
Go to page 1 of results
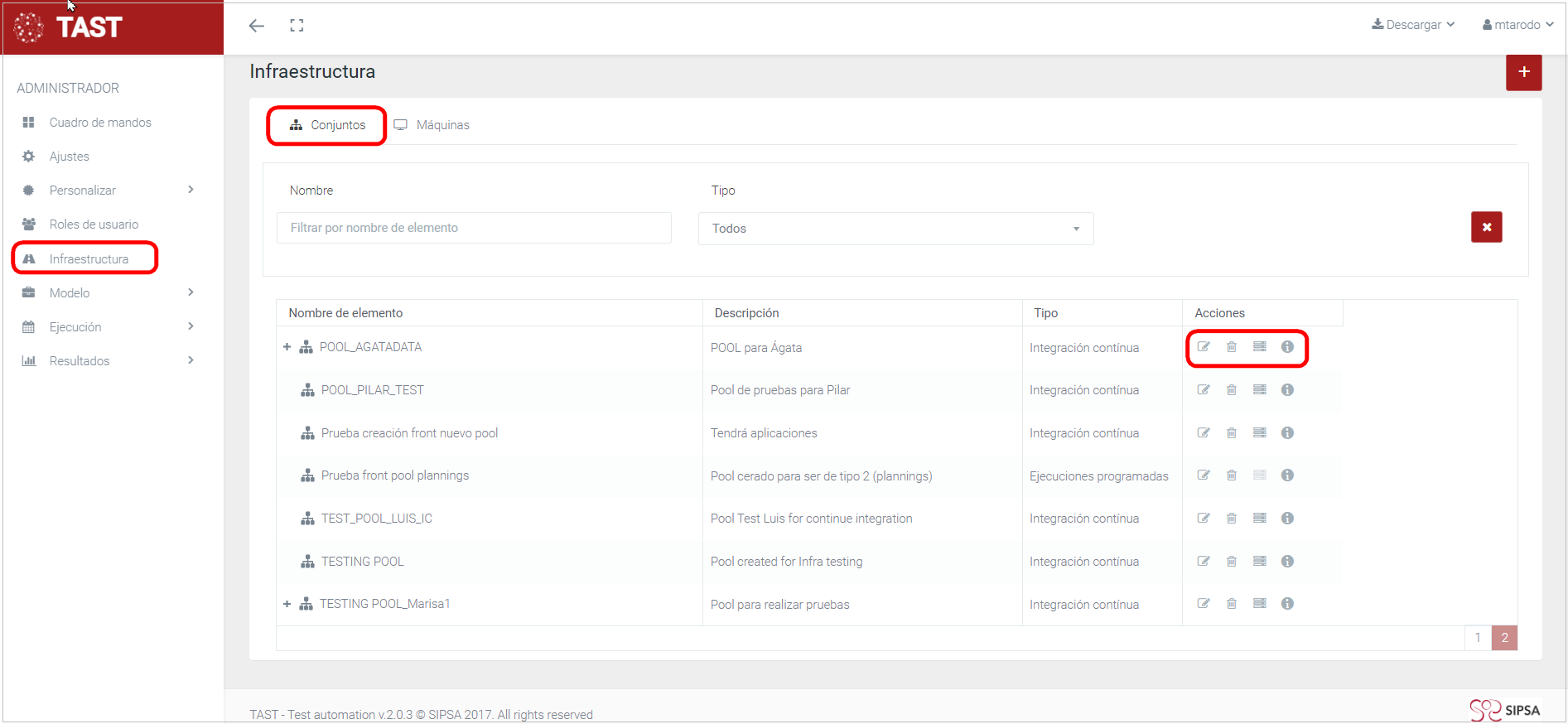1478,638
